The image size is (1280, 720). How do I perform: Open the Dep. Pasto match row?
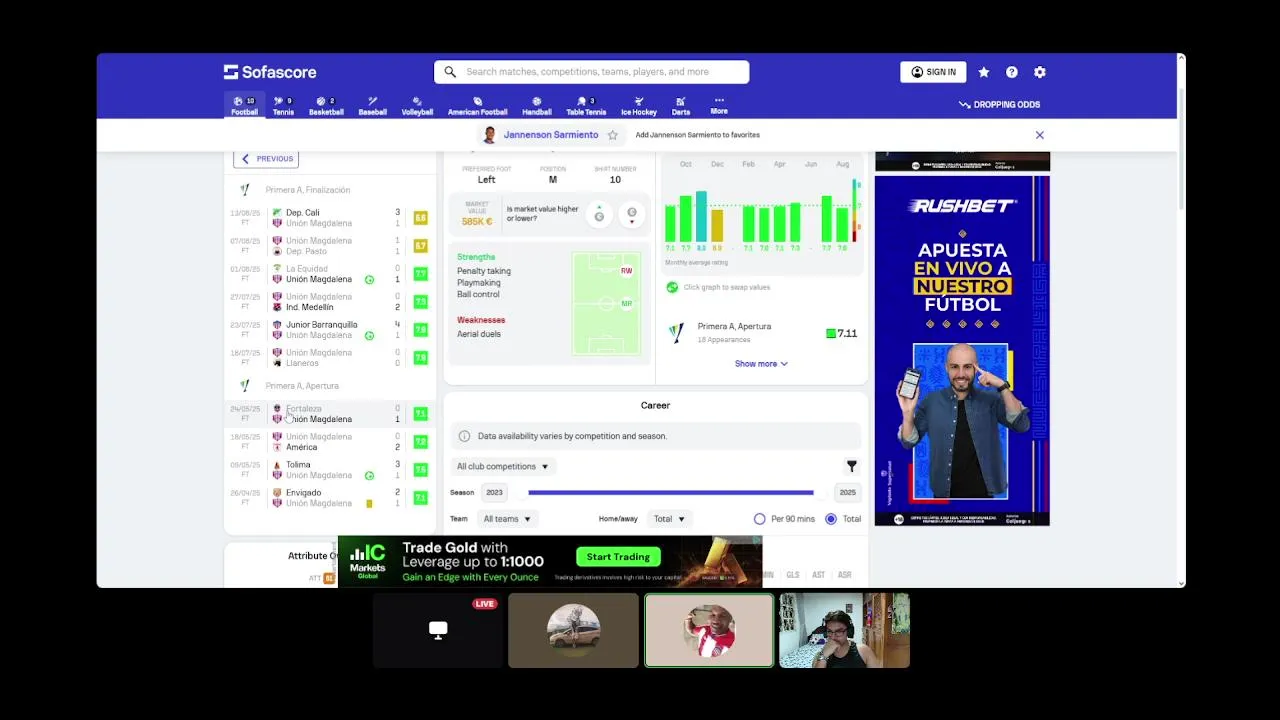[x=330, y=246]
